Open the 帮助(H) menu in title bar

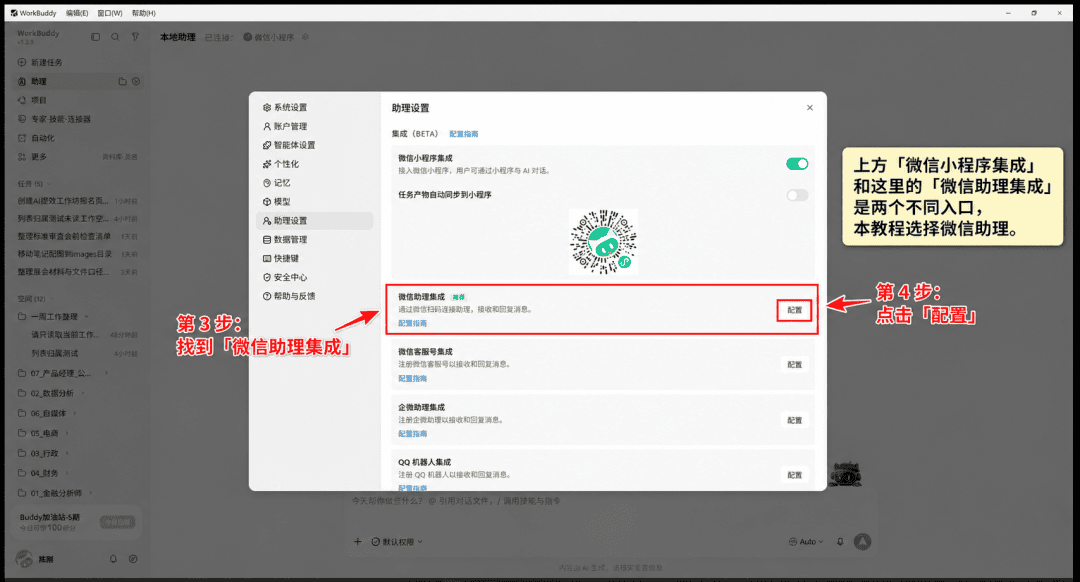pos(143,13)
